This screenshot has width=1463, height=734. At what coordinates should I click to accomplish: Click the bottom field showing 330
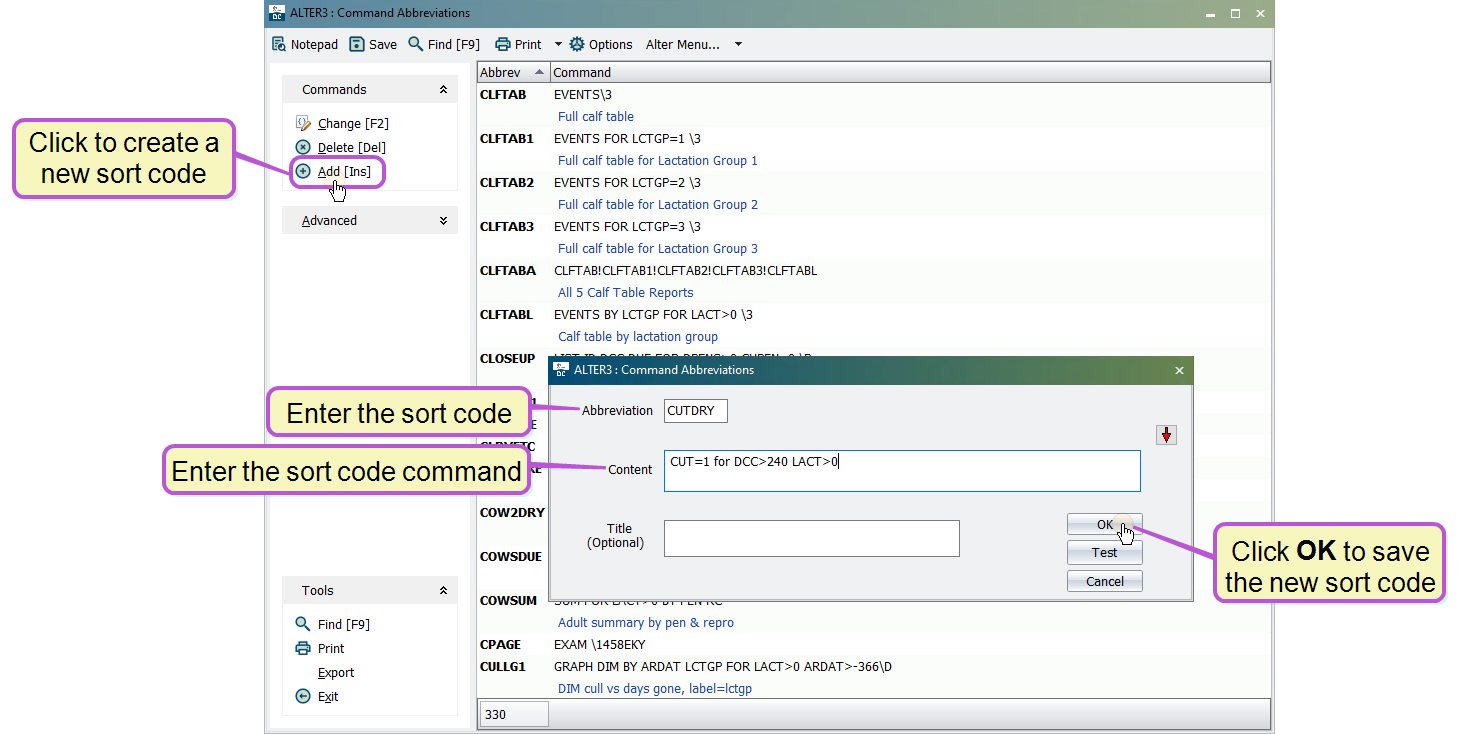click(514, 714)
